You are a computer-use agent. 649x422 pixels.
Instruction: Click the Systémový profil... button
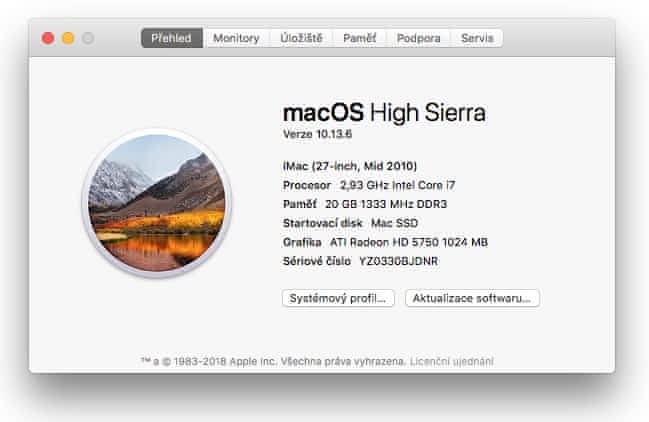(x=338, y=298)
